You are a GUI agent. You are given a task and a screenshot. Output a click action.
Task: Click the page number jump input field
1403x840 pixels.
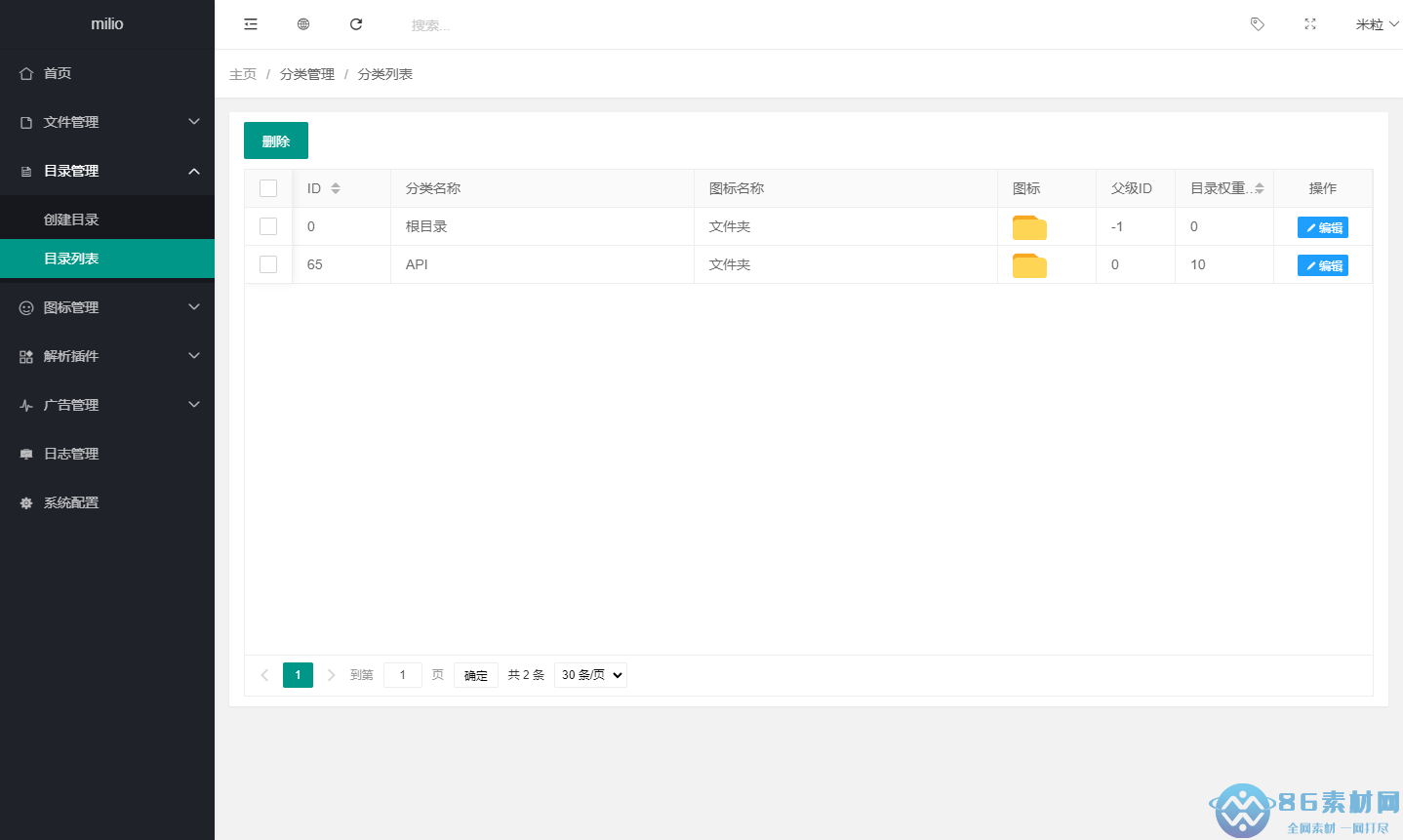(402, 675)
